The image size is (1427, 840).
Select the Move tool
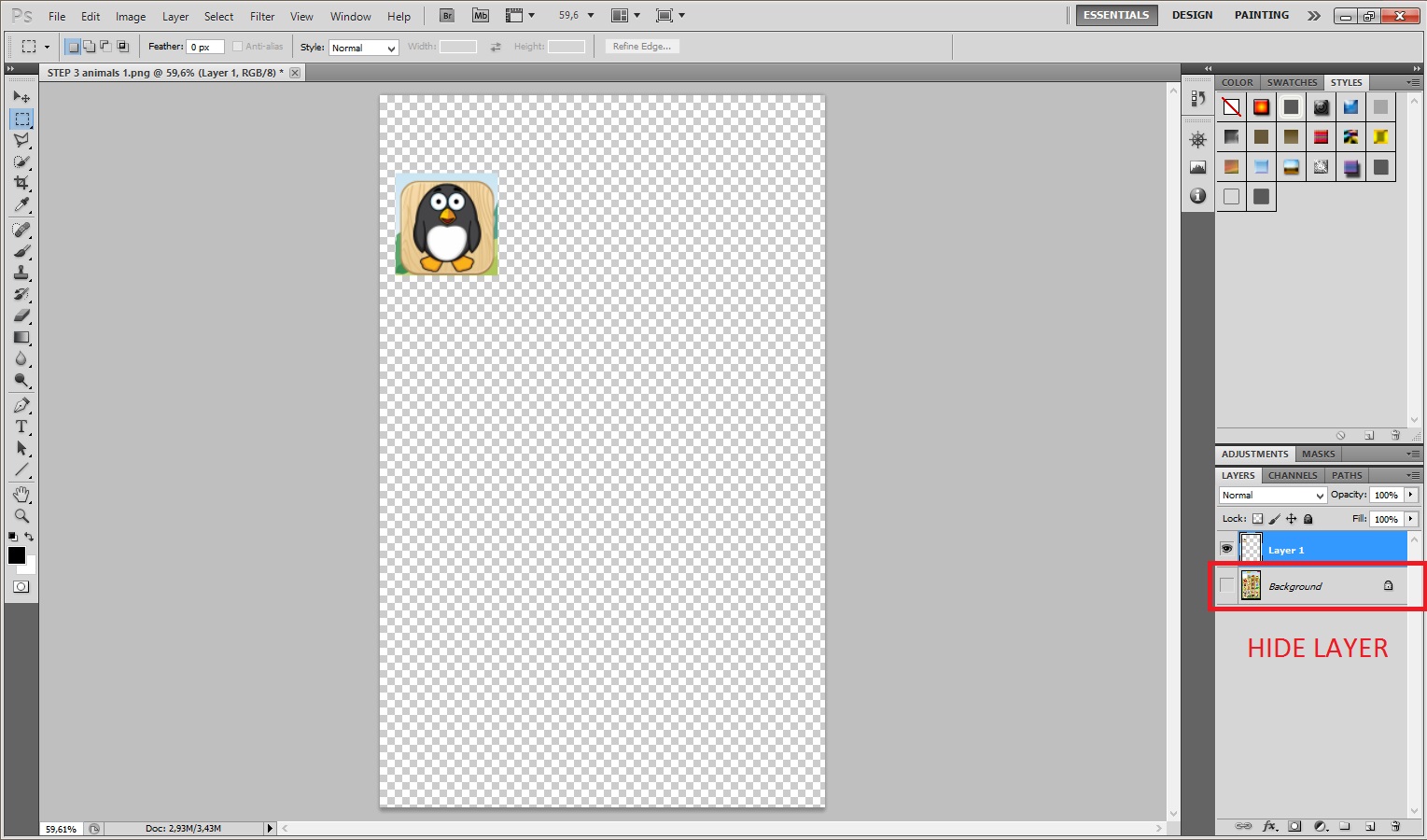(x=21, y=96)
